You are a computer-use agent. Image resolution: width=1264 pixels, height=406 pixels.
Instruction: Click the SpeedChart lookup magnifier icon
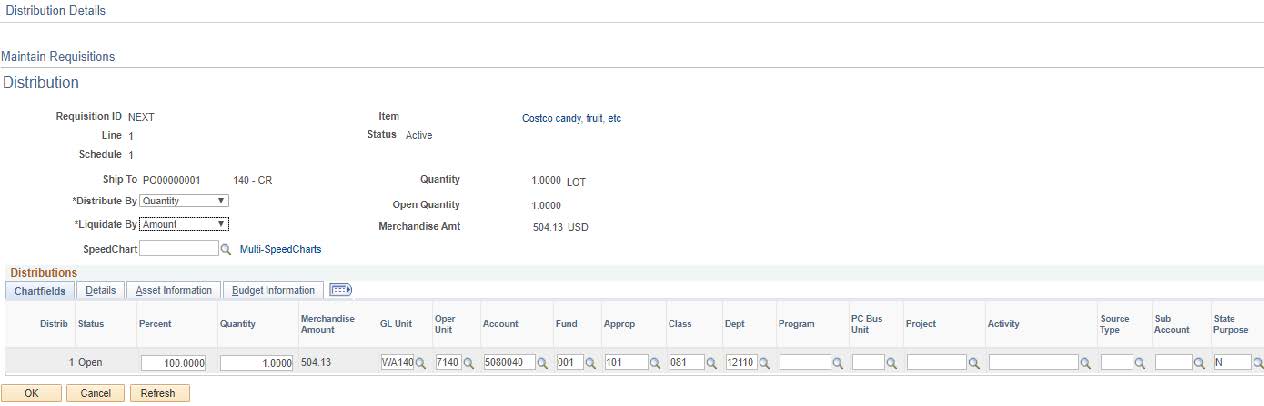pos(226,249)
